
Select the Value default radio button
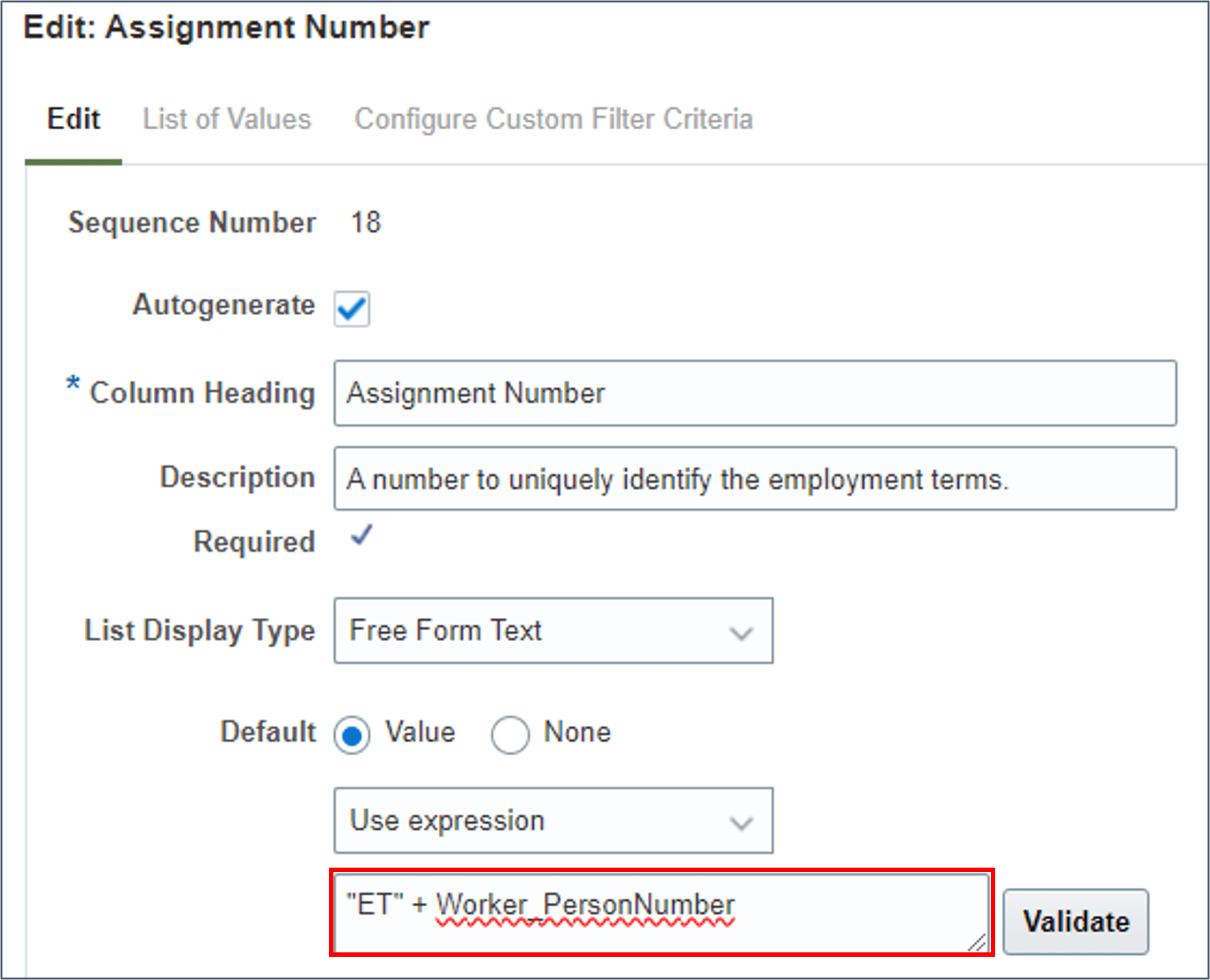click(x=352, y=735)
